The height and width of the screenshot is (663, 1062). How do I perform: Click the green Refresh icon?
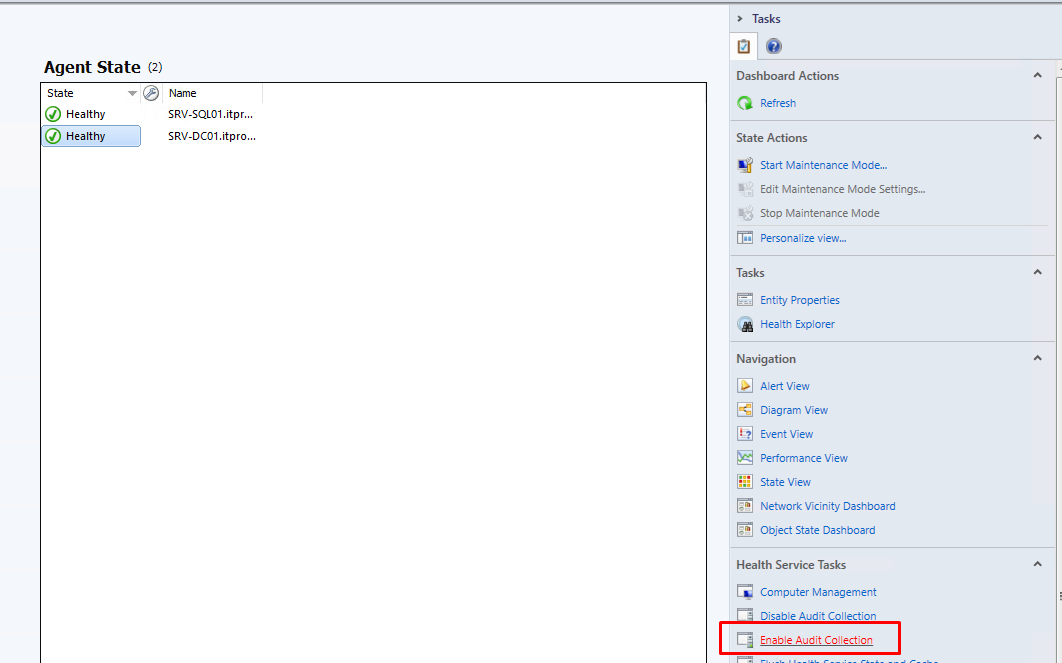[x=745, y=103]
